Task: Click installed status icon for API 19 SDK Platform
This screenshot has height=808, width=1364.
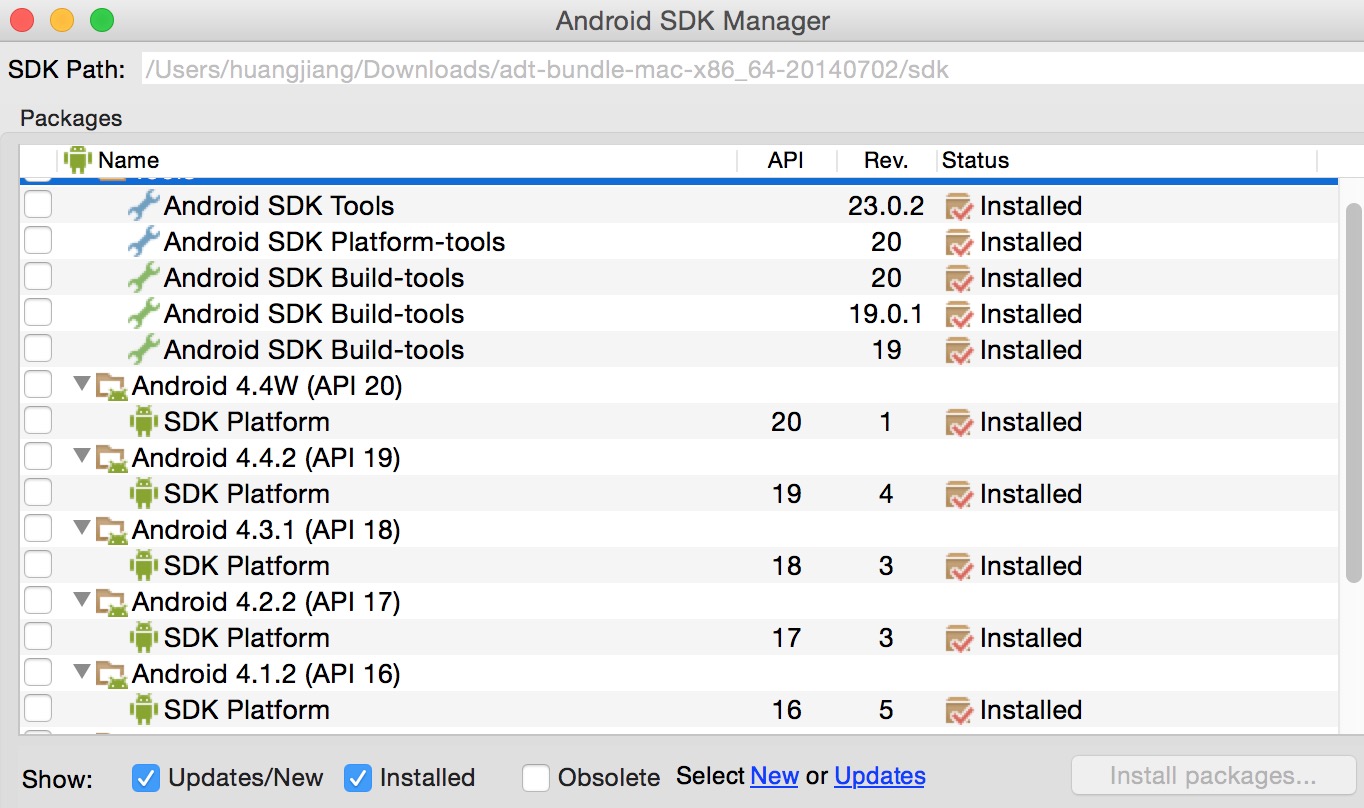Action: 959,495
